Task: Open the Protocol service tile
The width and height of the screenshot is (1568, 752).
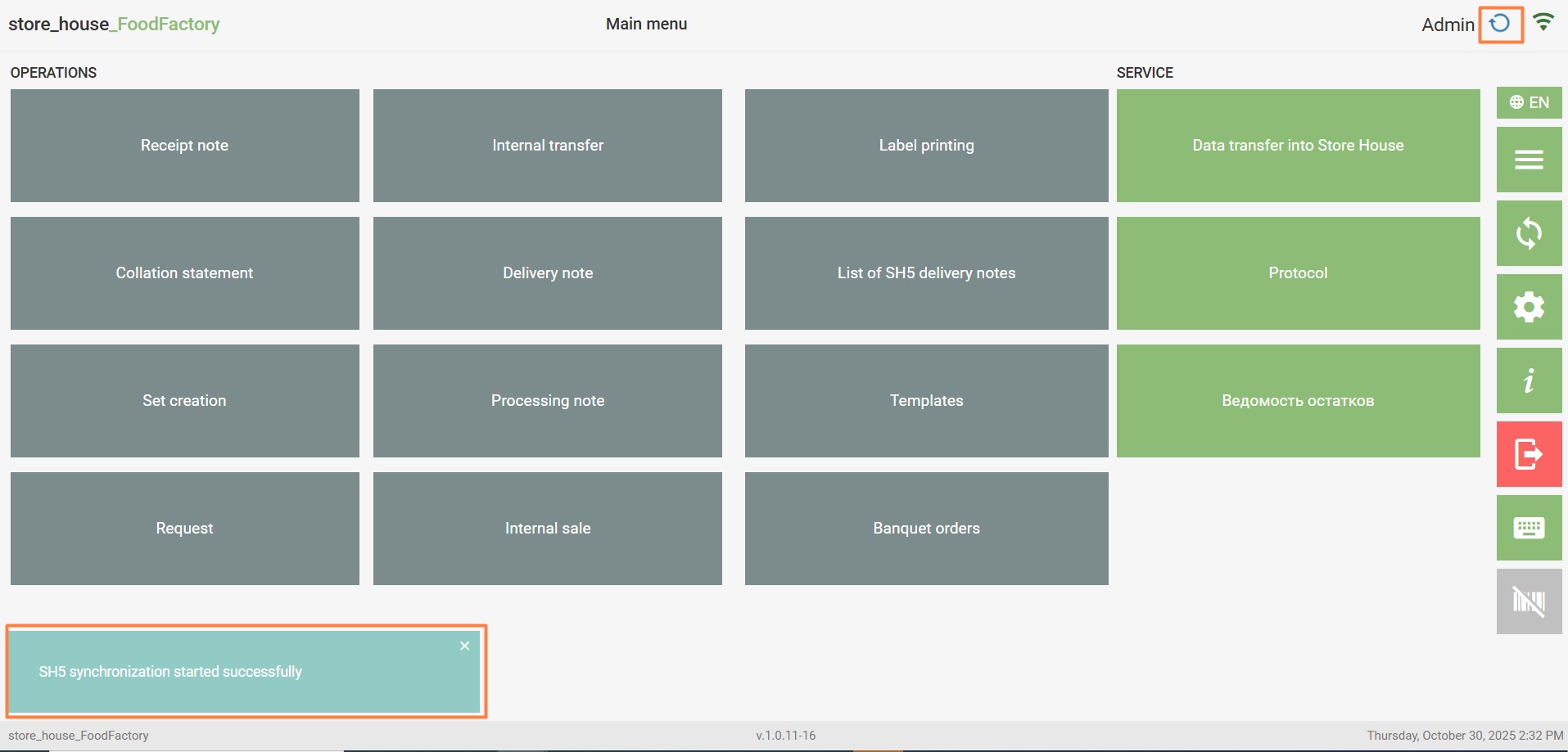Action: 1298,273
